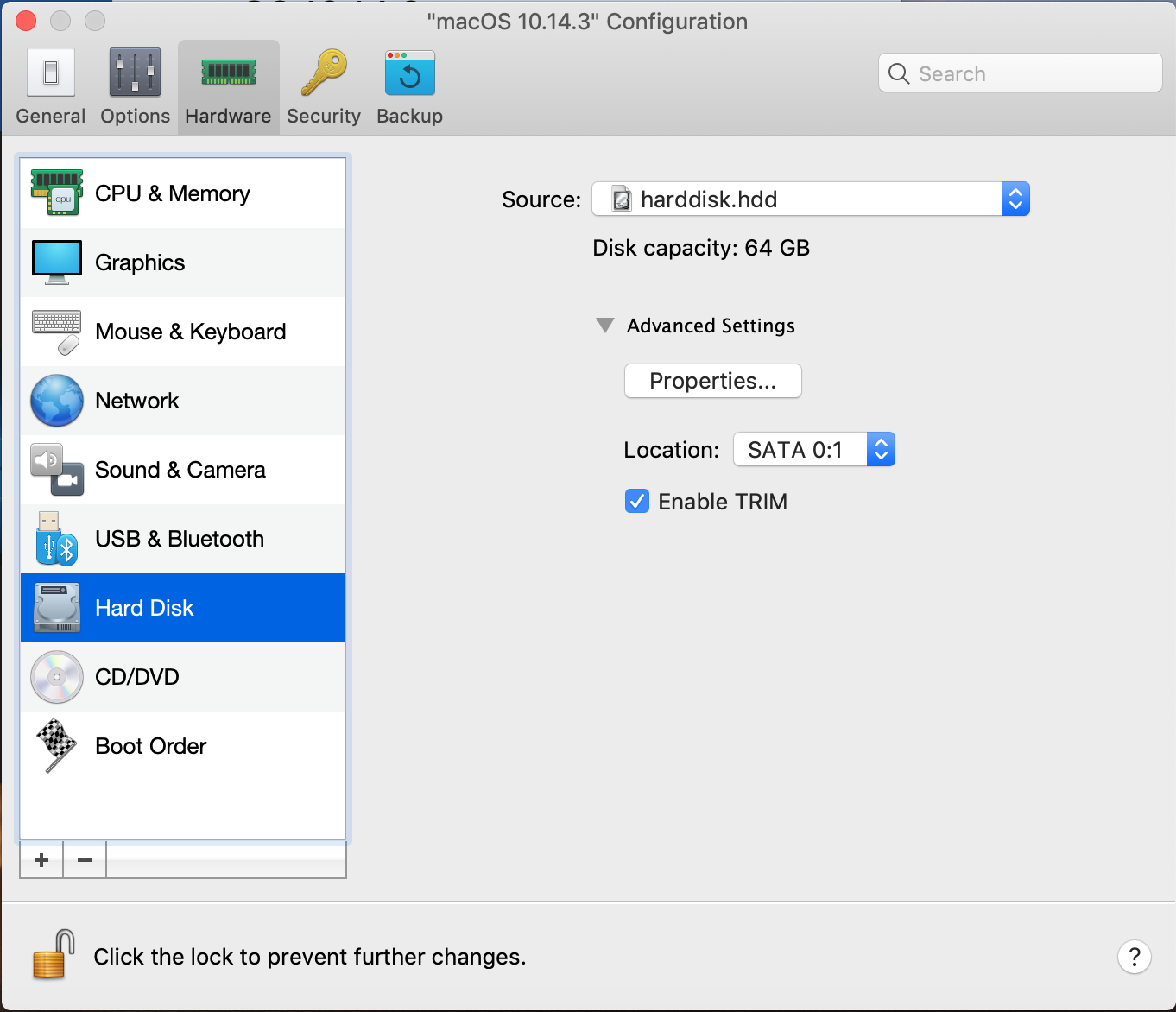
Task: Click the Graphics monitor icon
Action: (57, 262)
